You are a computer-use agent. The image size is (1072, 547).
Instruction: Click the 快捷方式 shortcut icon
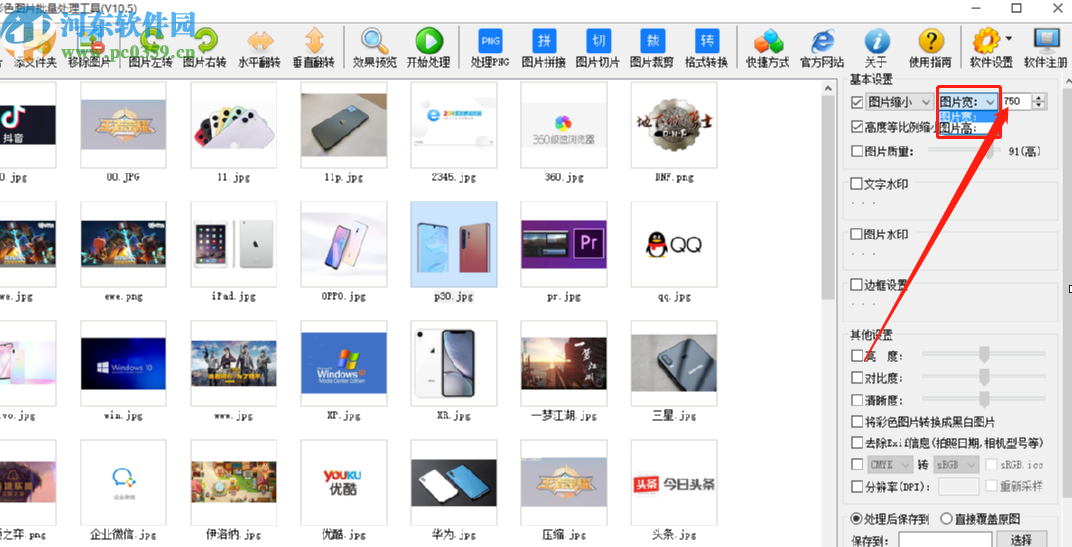pos(768,49)
